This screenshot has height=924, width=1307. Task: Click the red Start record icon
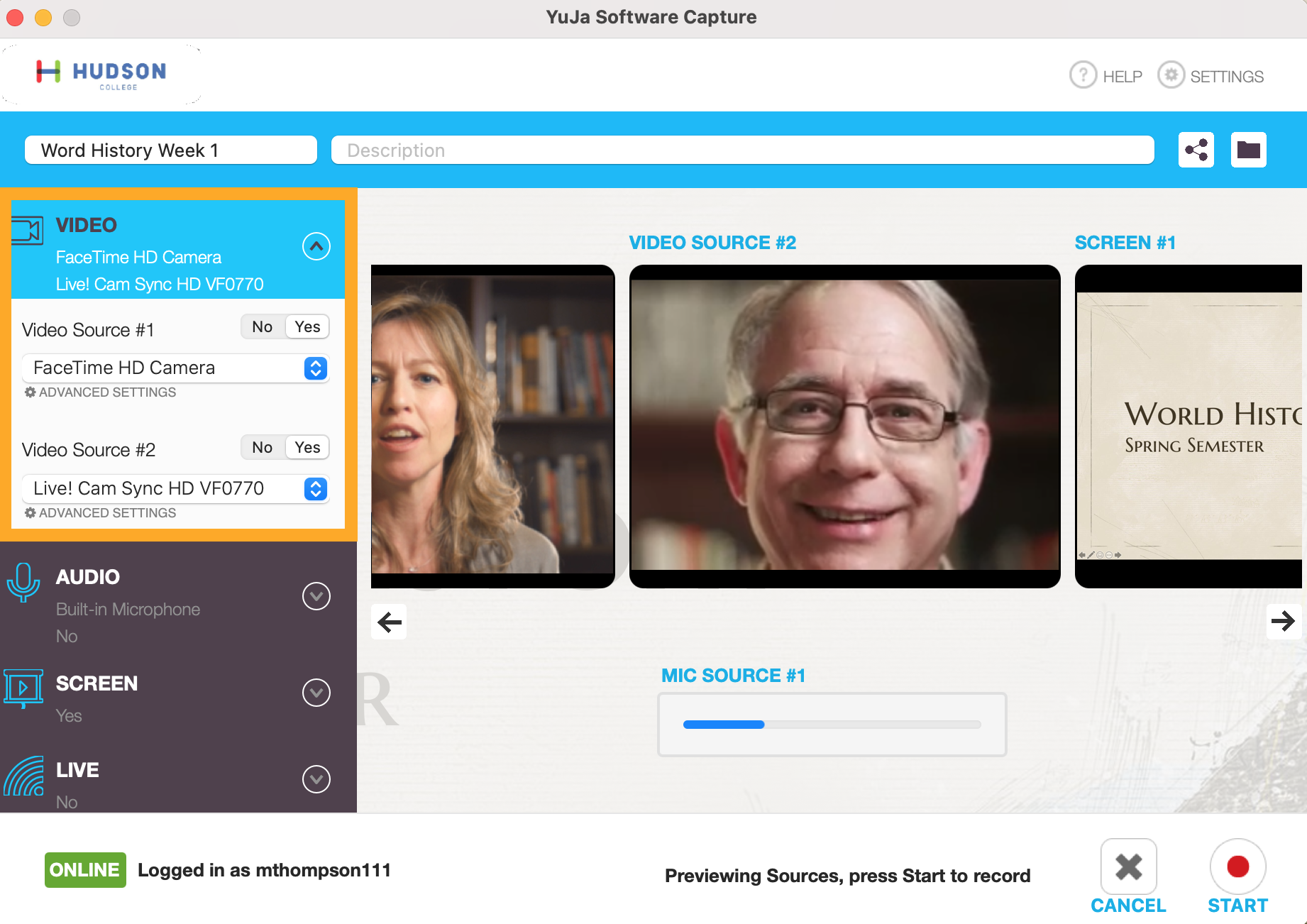[1238, 867]
